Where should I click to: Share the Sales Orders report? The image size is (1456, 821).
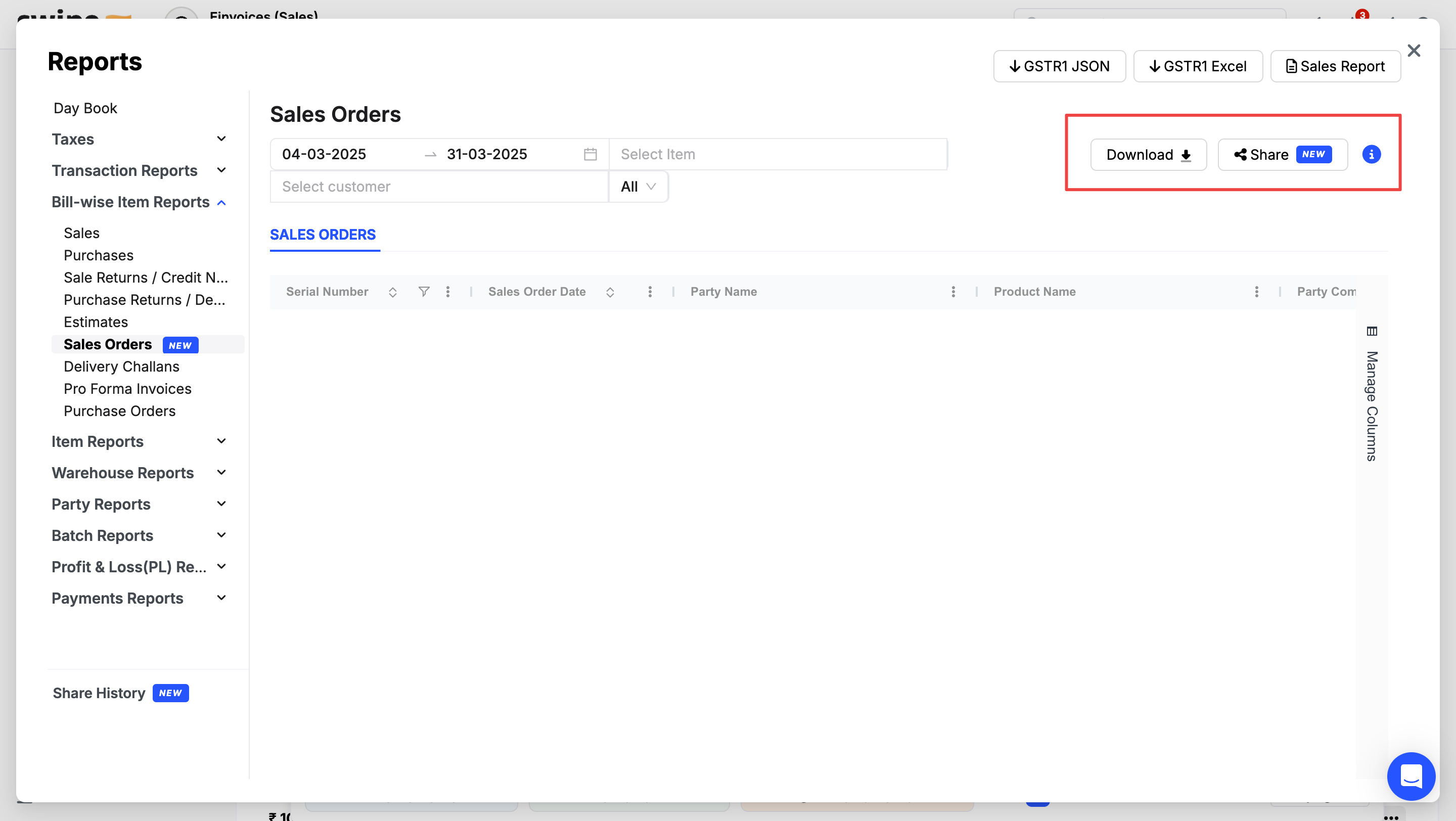tap(1283, 155)
